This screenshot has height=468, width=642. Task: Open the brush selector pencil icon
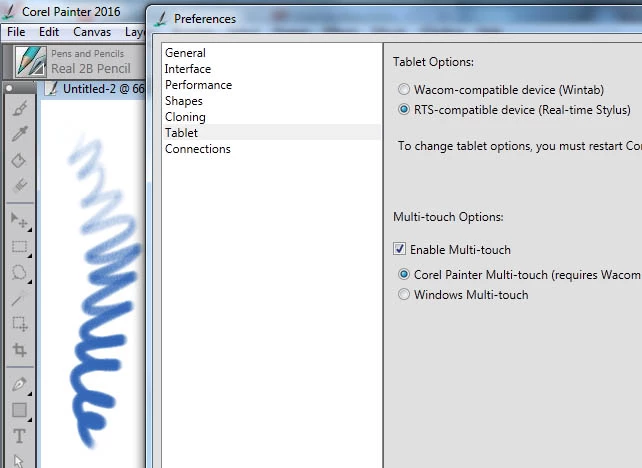(30, 62)
